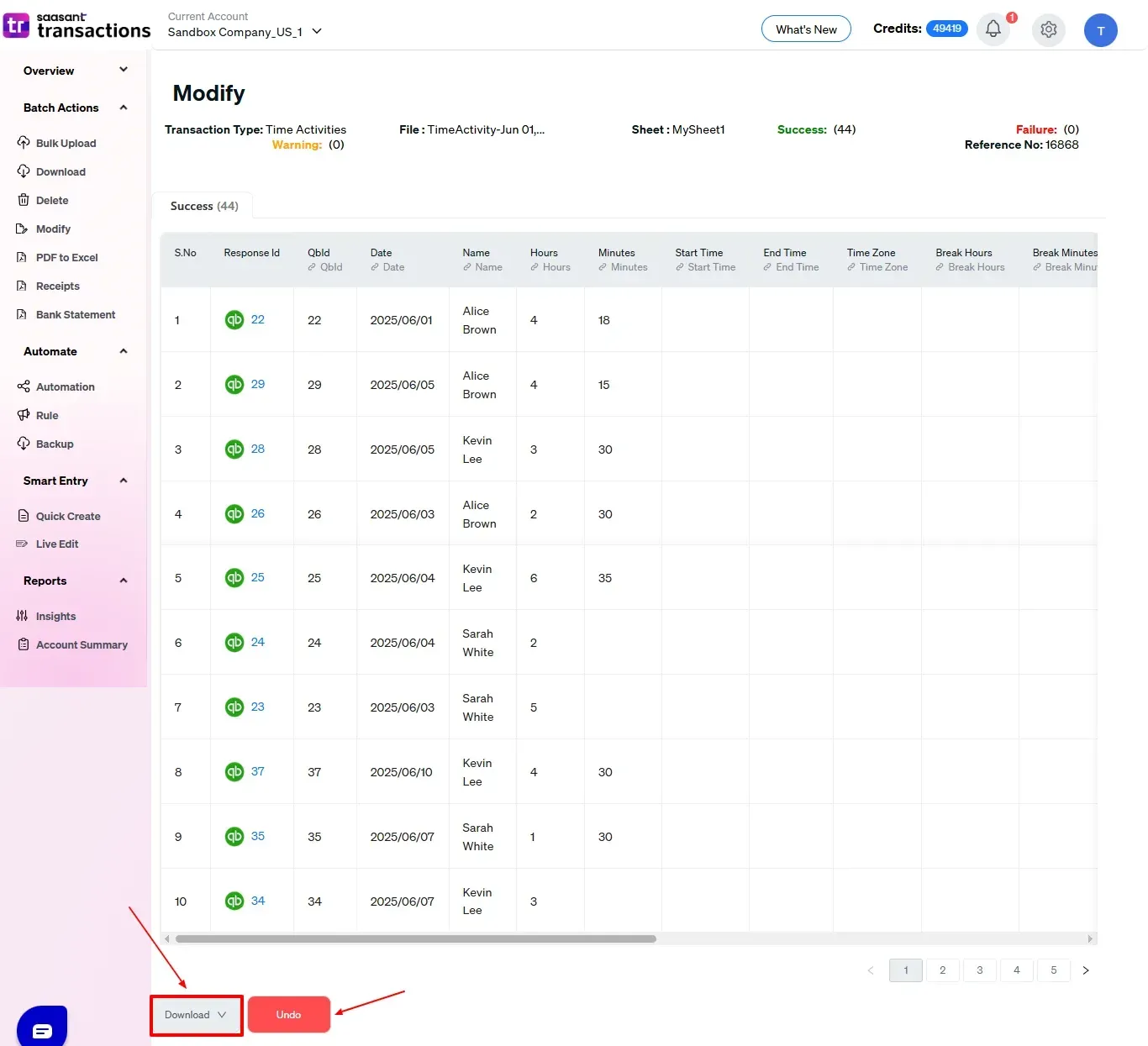This screenshot has width=1148, height=1046.
Task: Open the notifications bell icon
Action: [x=993, y=29]
